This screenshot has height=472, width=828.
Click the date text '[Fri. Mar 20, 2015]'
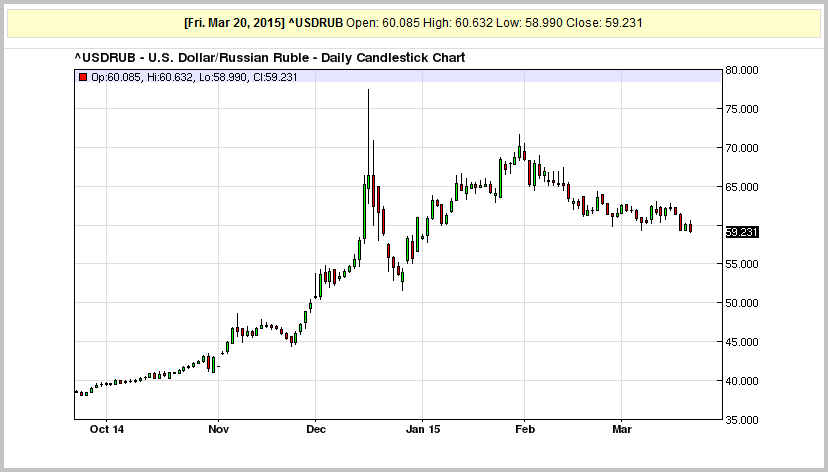(234, 23)
